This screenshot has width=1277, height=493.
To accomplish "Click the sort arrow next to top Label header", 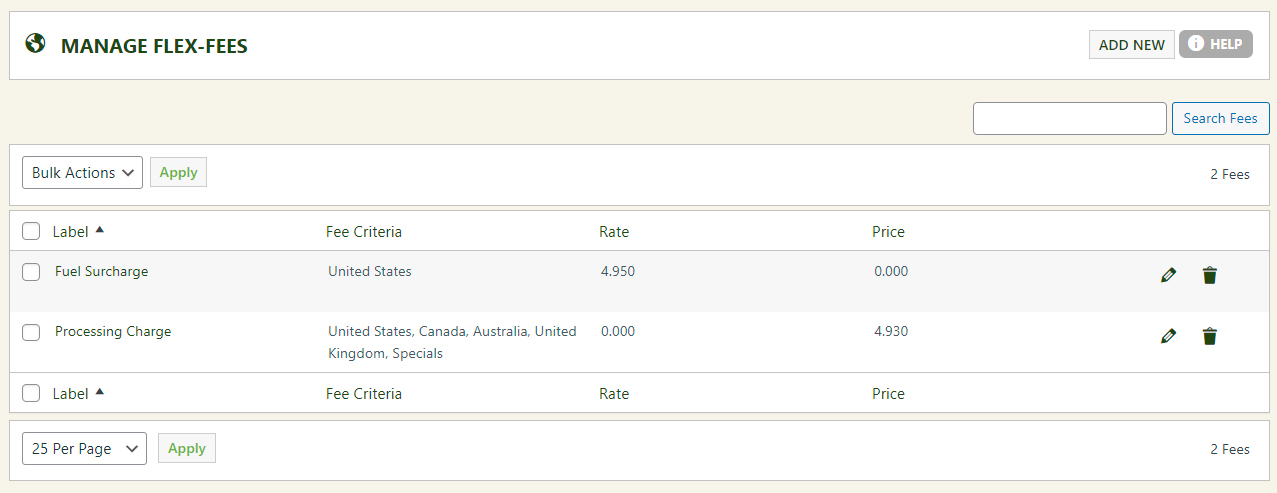I will pyautogui.click(x=99, y=230).
